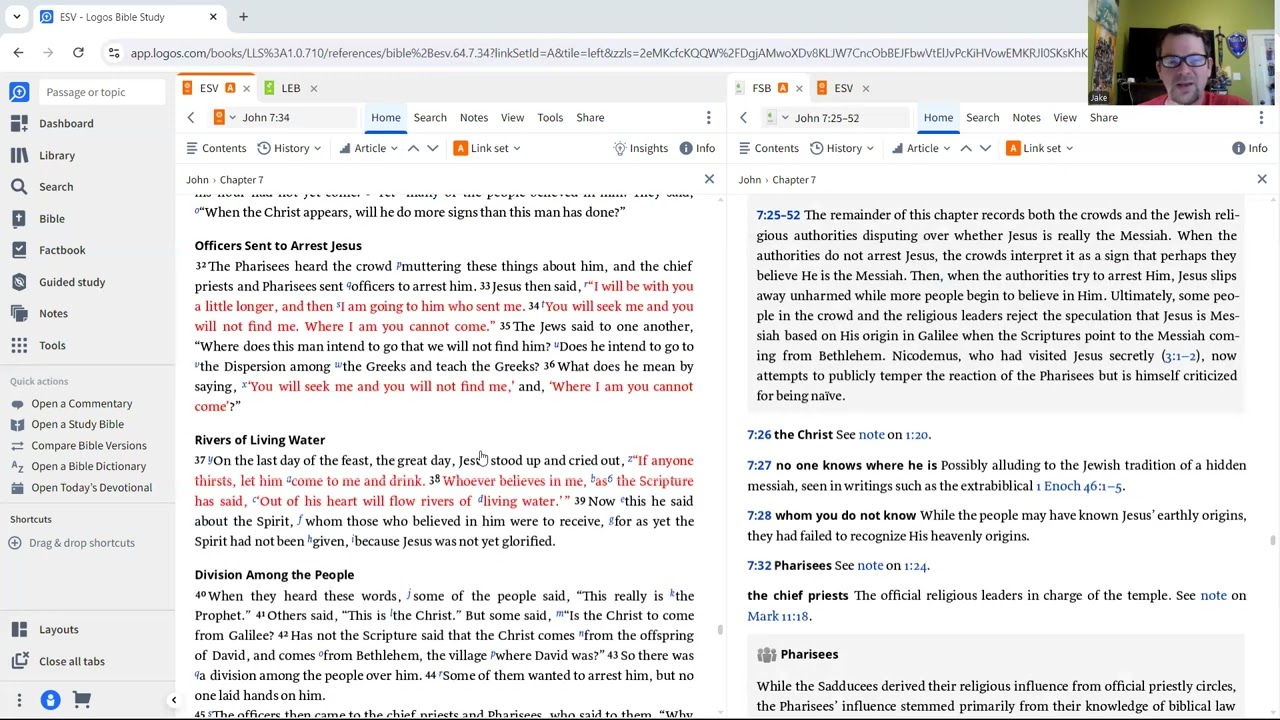Close the ESV breadcrumb bar

(709, 179)
